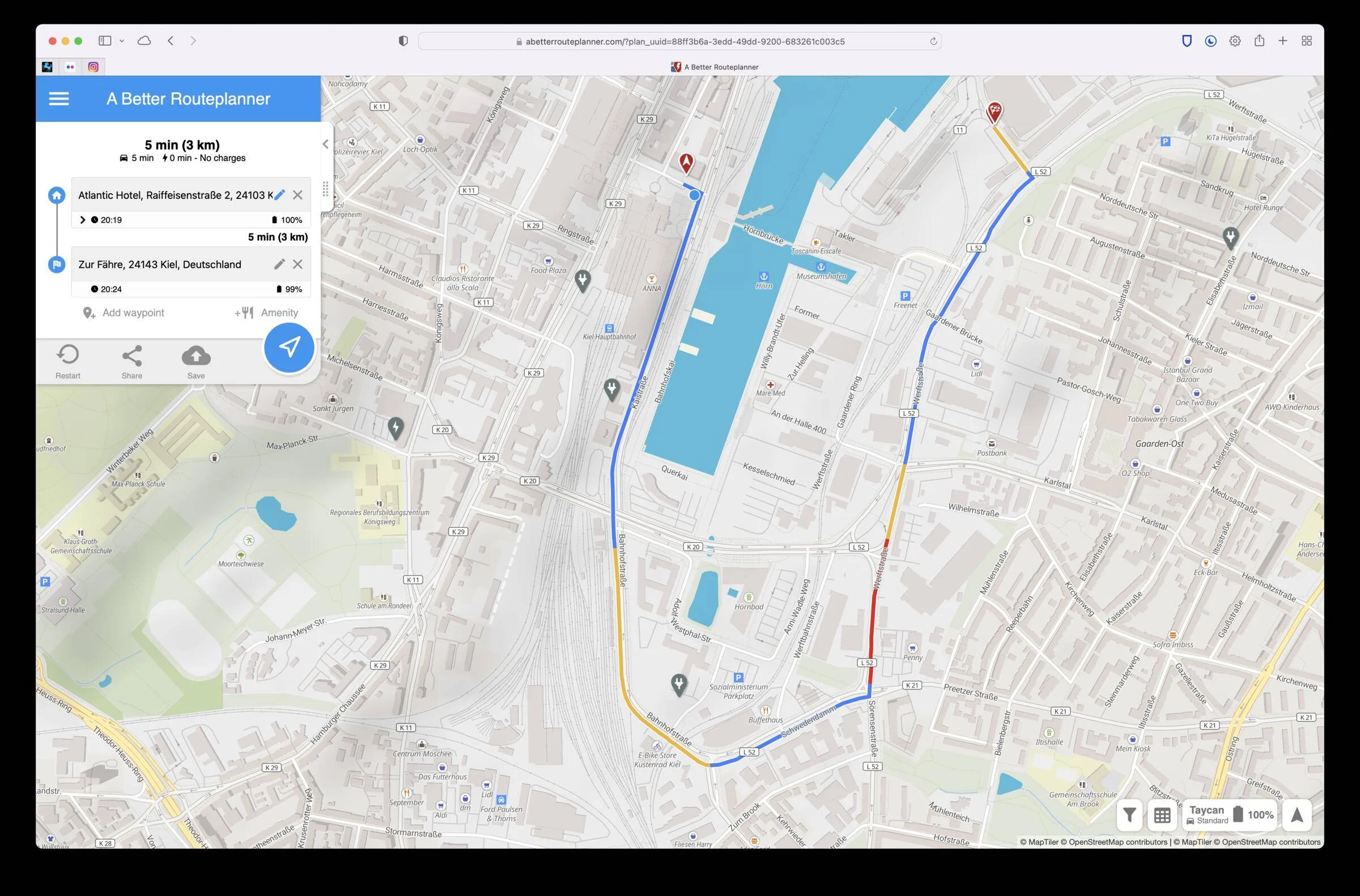Click the Museumshafen anchor icon
This screenshot has height=896, width=1360.
tap(821, 267)
